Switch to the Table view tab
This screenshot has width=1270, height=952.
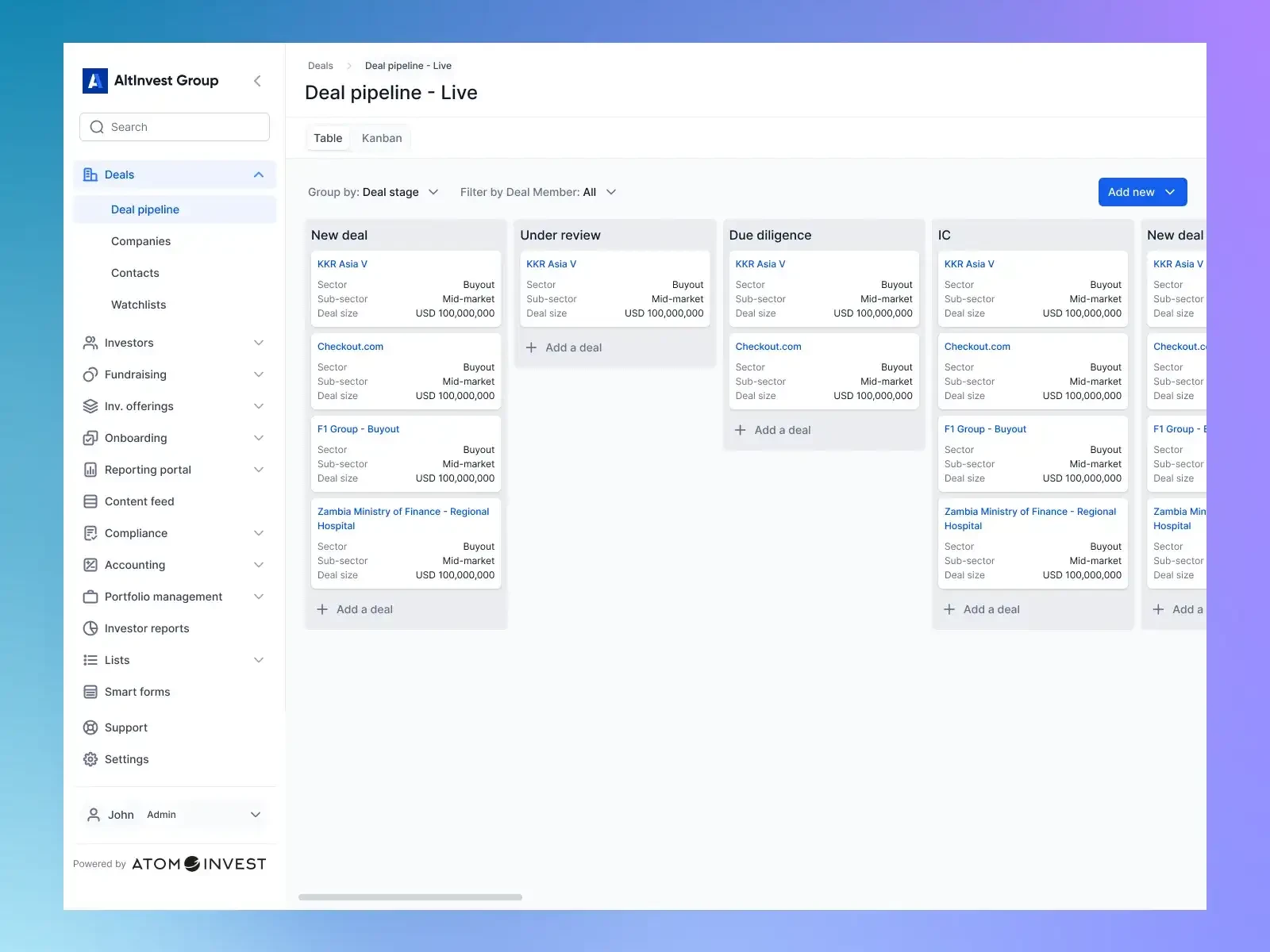pos(328,137)
